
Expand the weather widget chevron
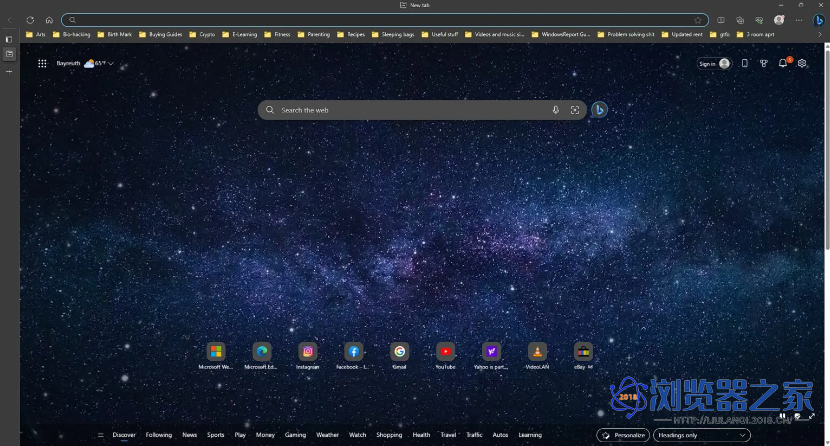111,63
